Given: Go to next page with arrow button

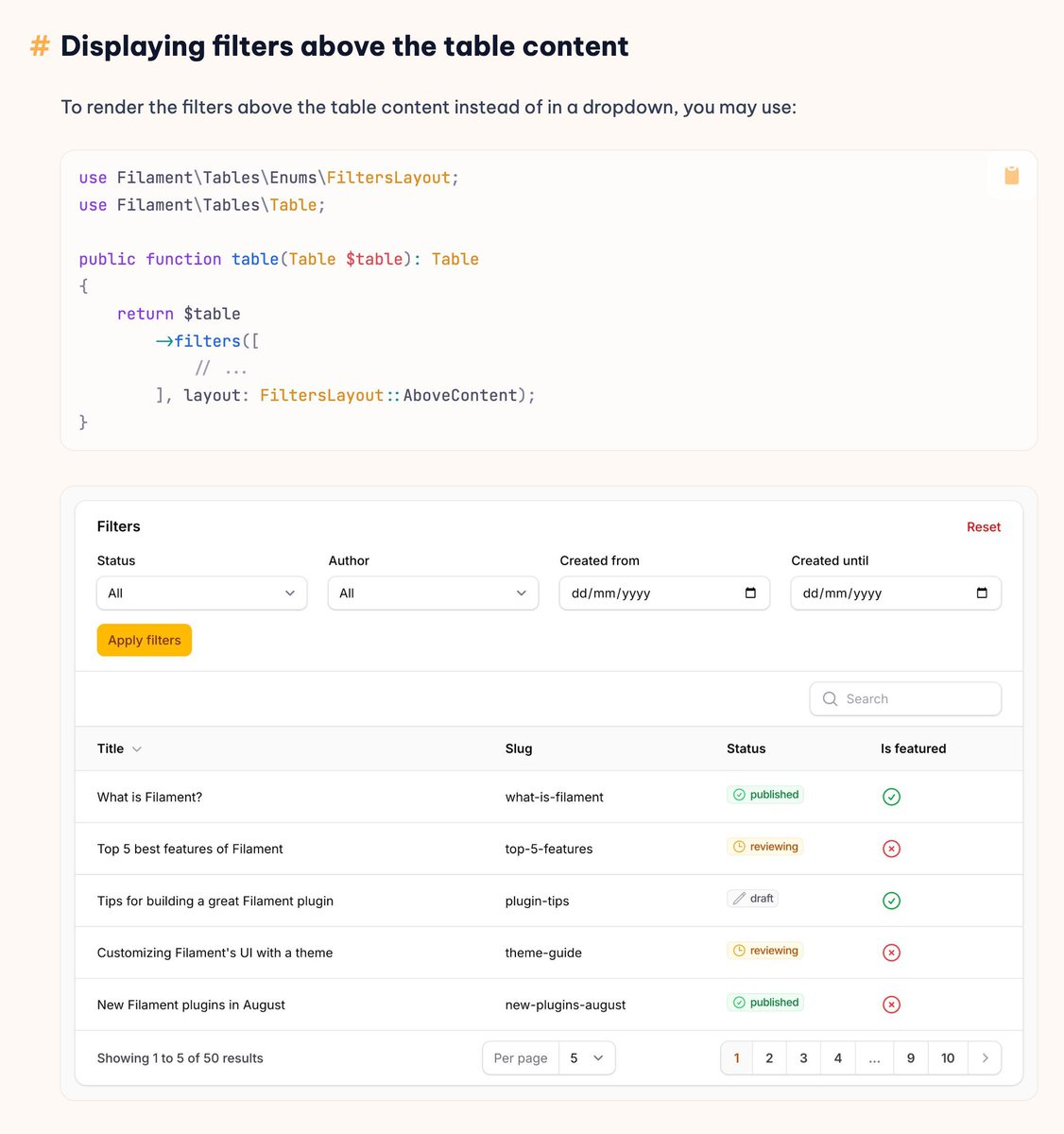Looking at the screenshot, I should (985, 1058).
